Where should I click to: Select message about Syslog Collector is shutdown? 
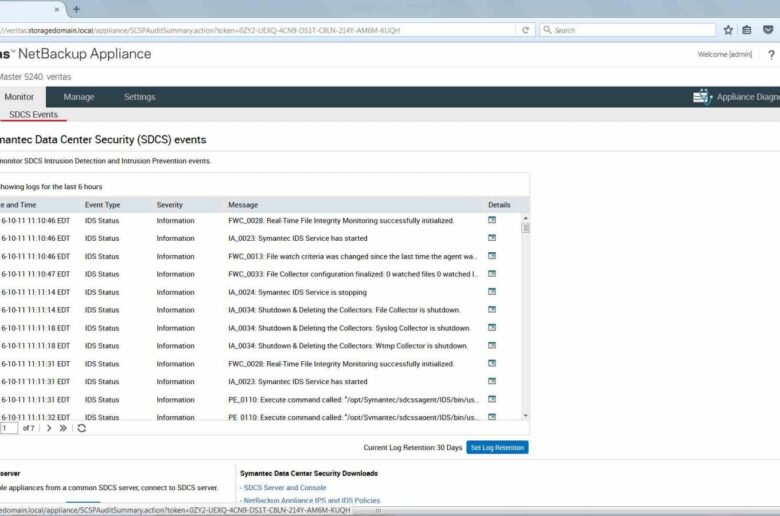click(349, 328)
